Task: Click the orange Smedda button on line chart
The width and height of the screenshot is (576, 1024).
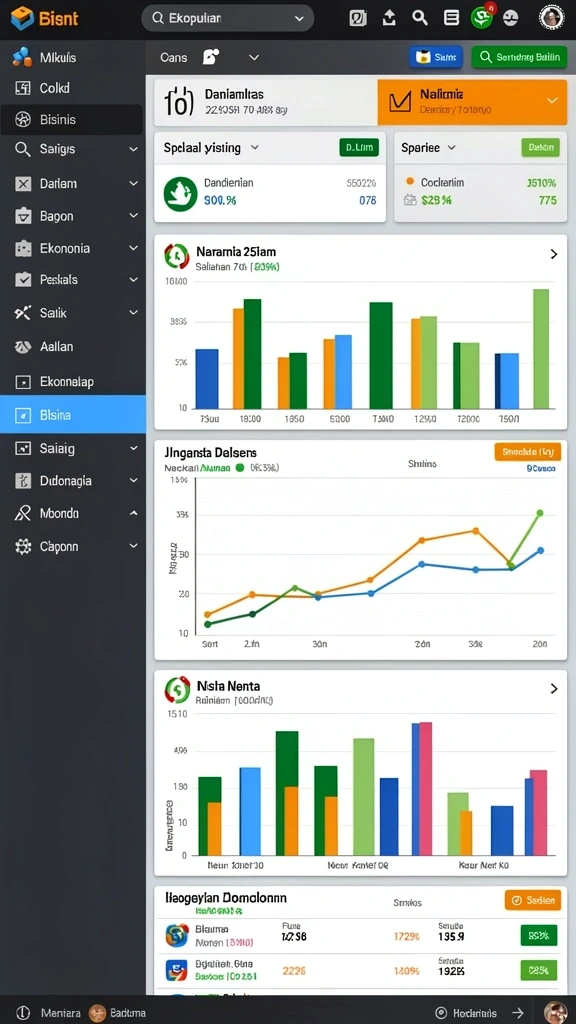Action: point(527,451)
